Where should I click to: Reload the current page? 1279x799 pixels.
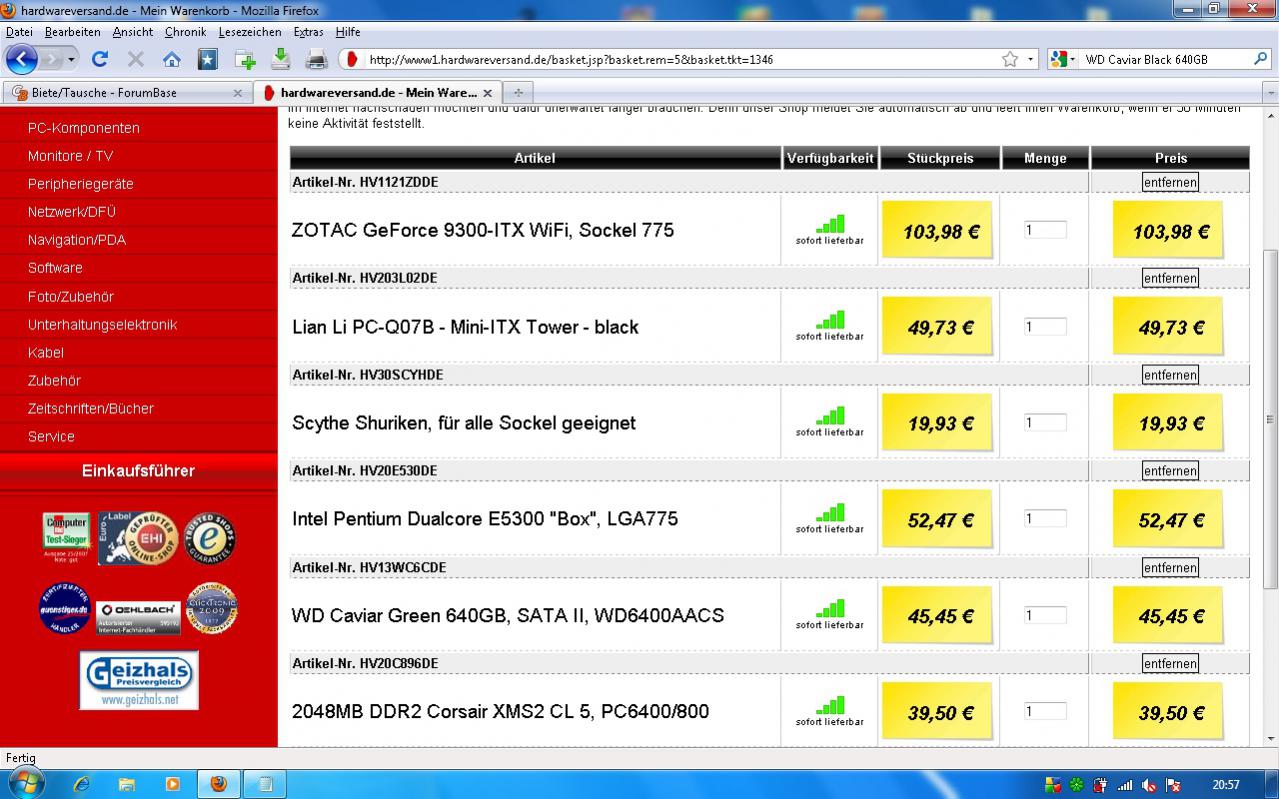(100, 59)
